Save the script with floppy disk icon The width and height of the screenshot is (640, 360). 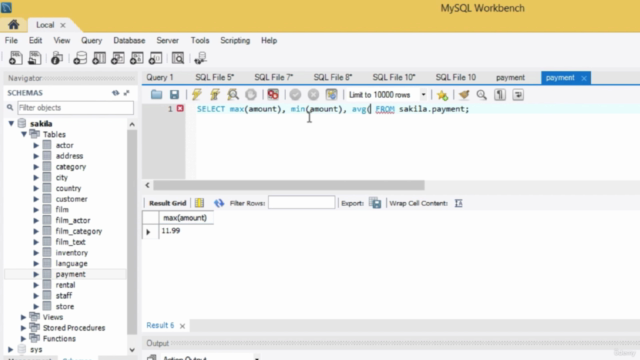point(174,95)
